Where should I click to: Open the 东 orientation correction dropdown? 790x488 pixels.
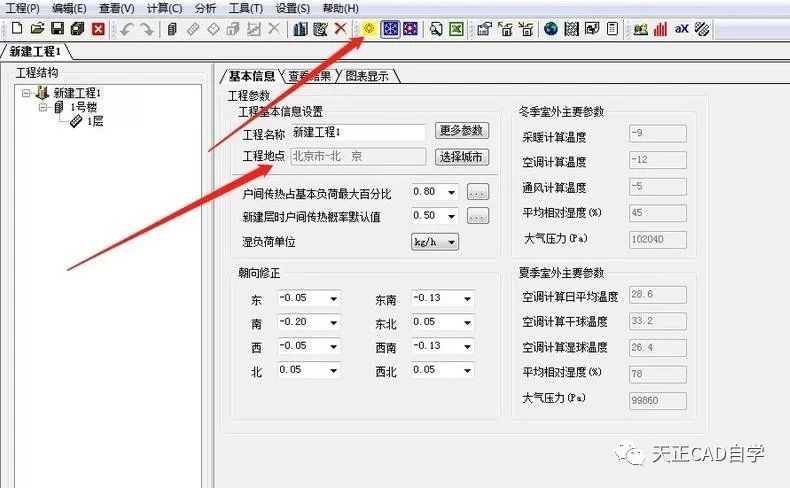click(x=334, y=299)
